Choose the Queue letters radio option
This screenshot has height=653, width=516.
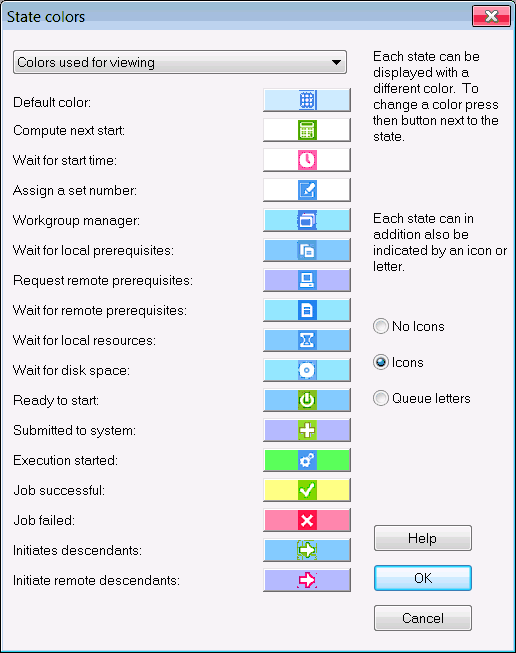(421, 398)
